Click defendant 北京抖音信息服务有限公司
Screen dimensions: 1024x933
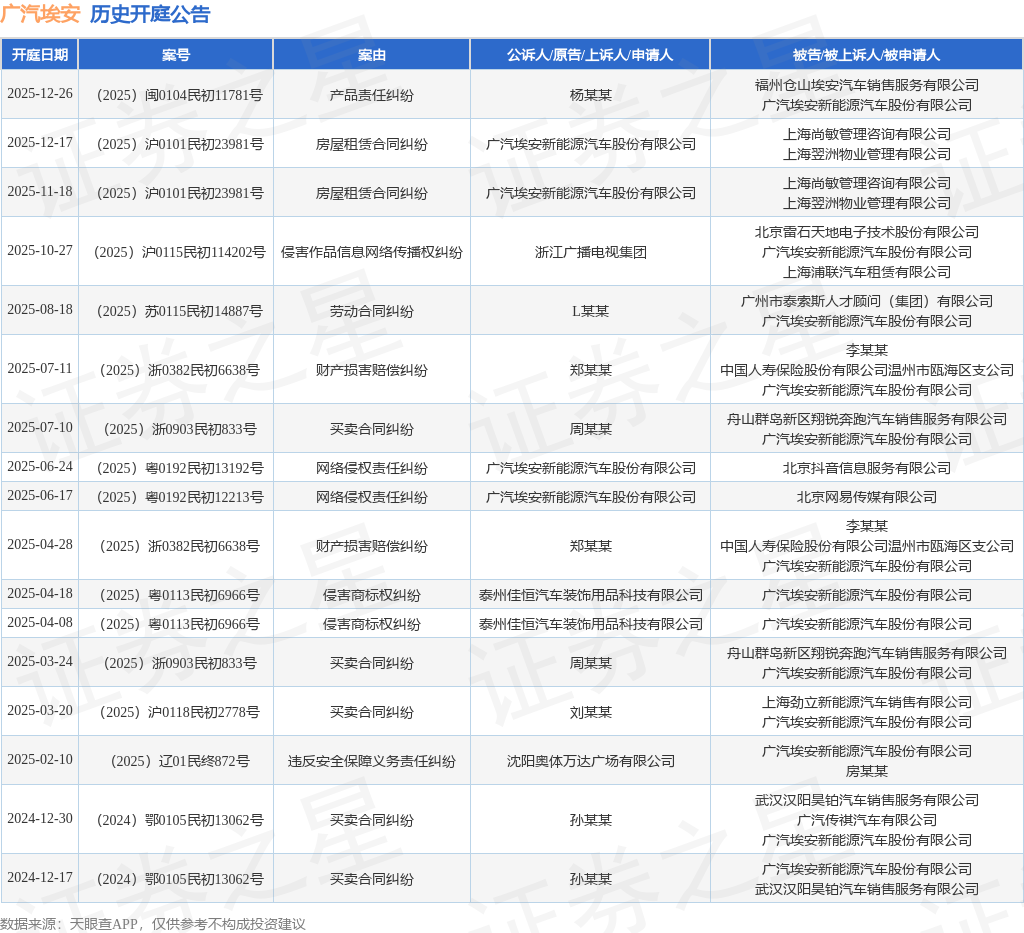867,468
